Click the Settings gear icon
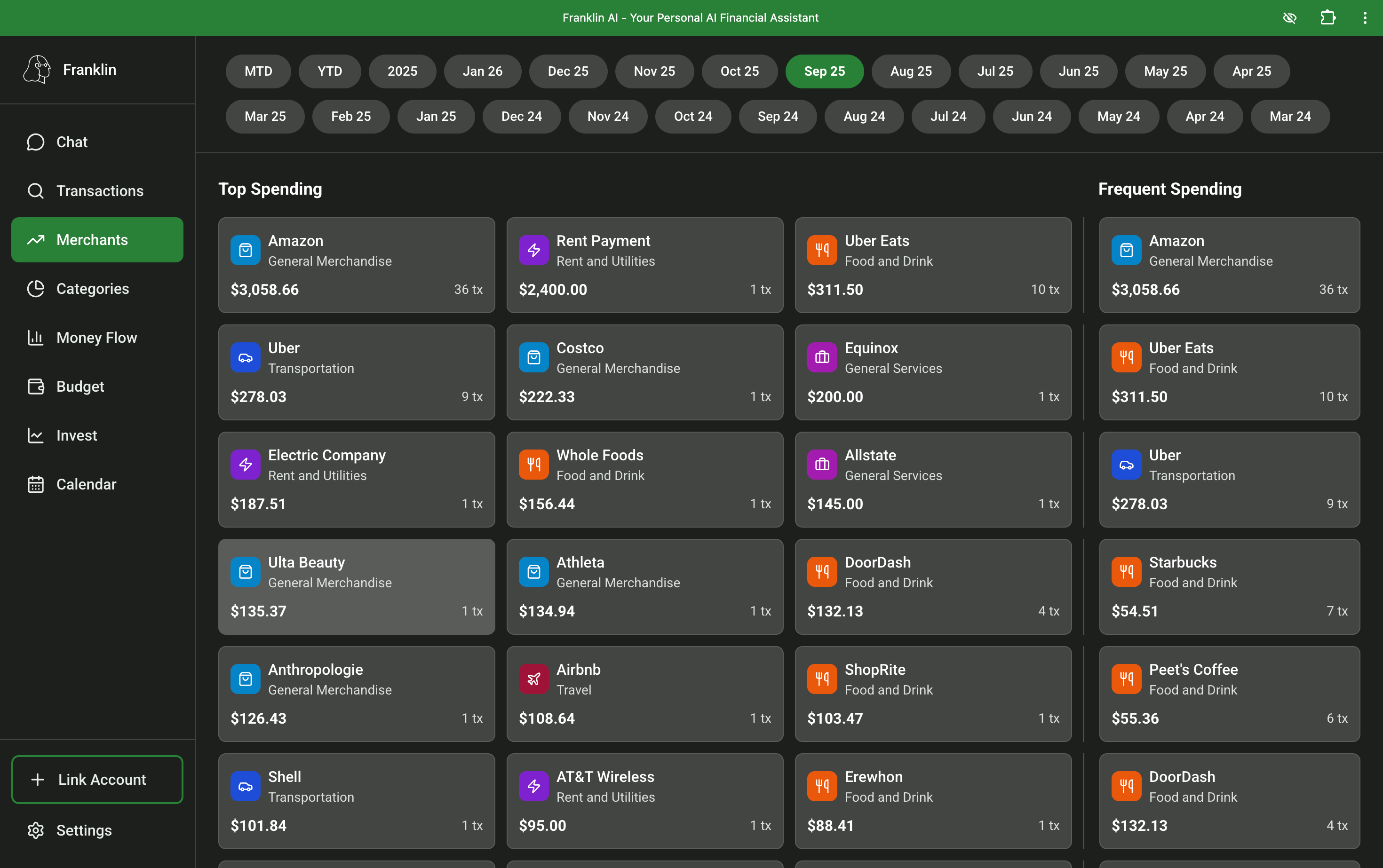Image resolution: width=1383 pixels, height=868 pixels. click(x=36, y=830)
